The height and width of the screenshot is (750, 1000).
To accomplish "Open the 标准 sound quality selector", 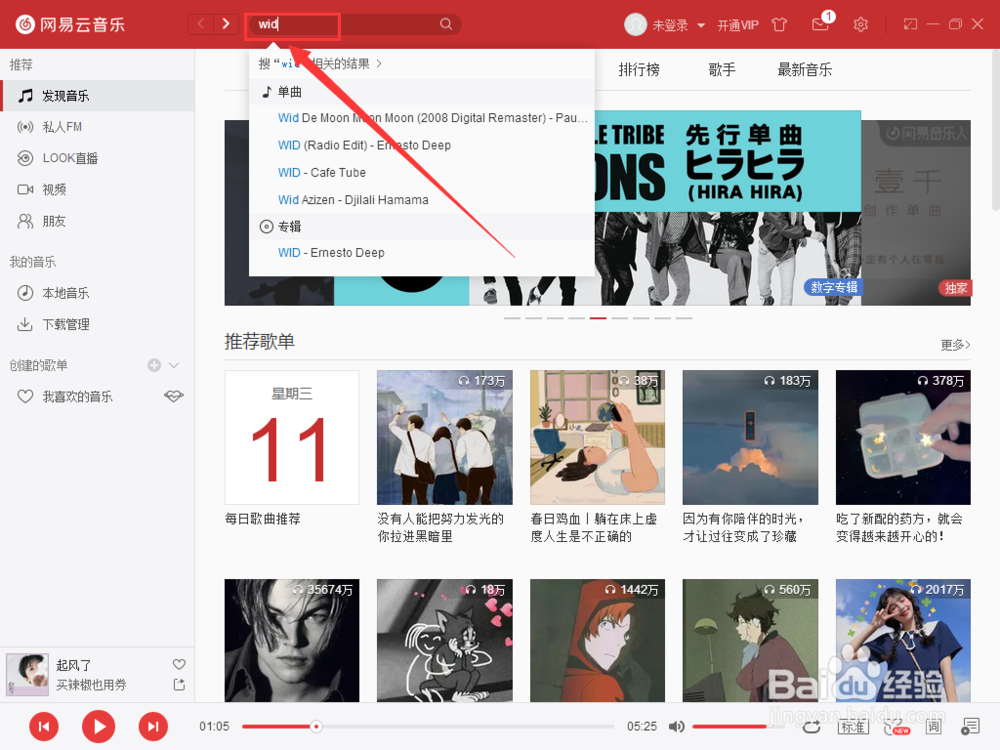I will pyautogui.click(x=853, y=726).
